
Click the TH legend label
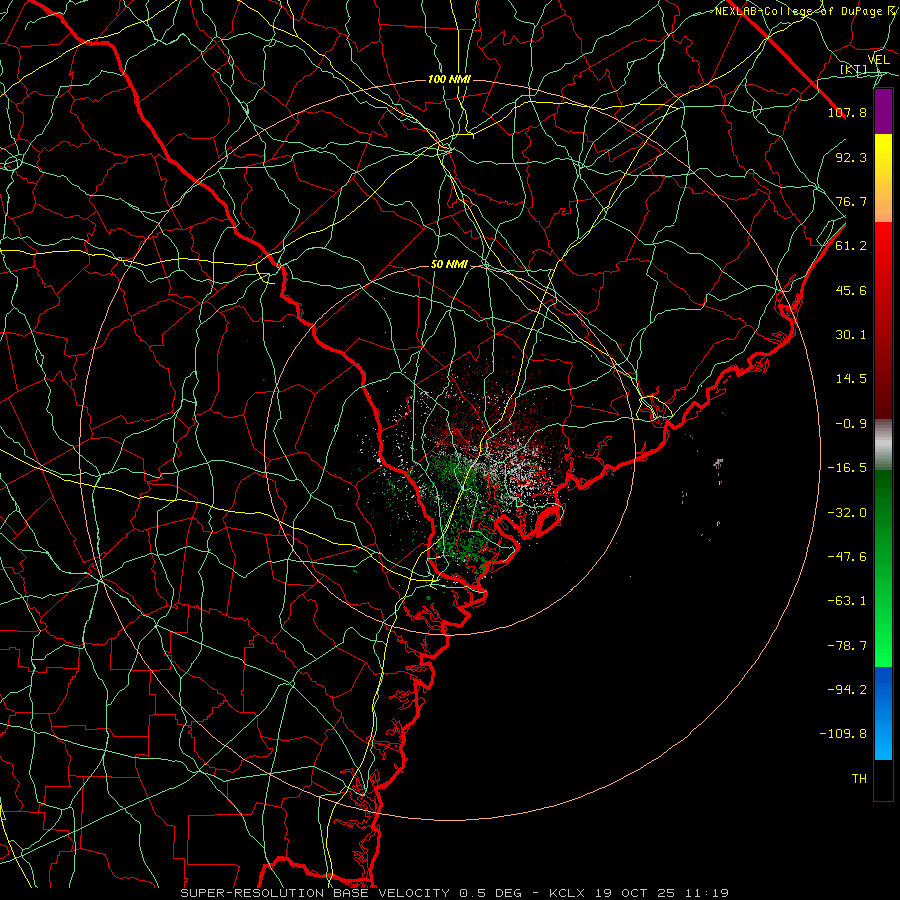click(x=859, y=779)
